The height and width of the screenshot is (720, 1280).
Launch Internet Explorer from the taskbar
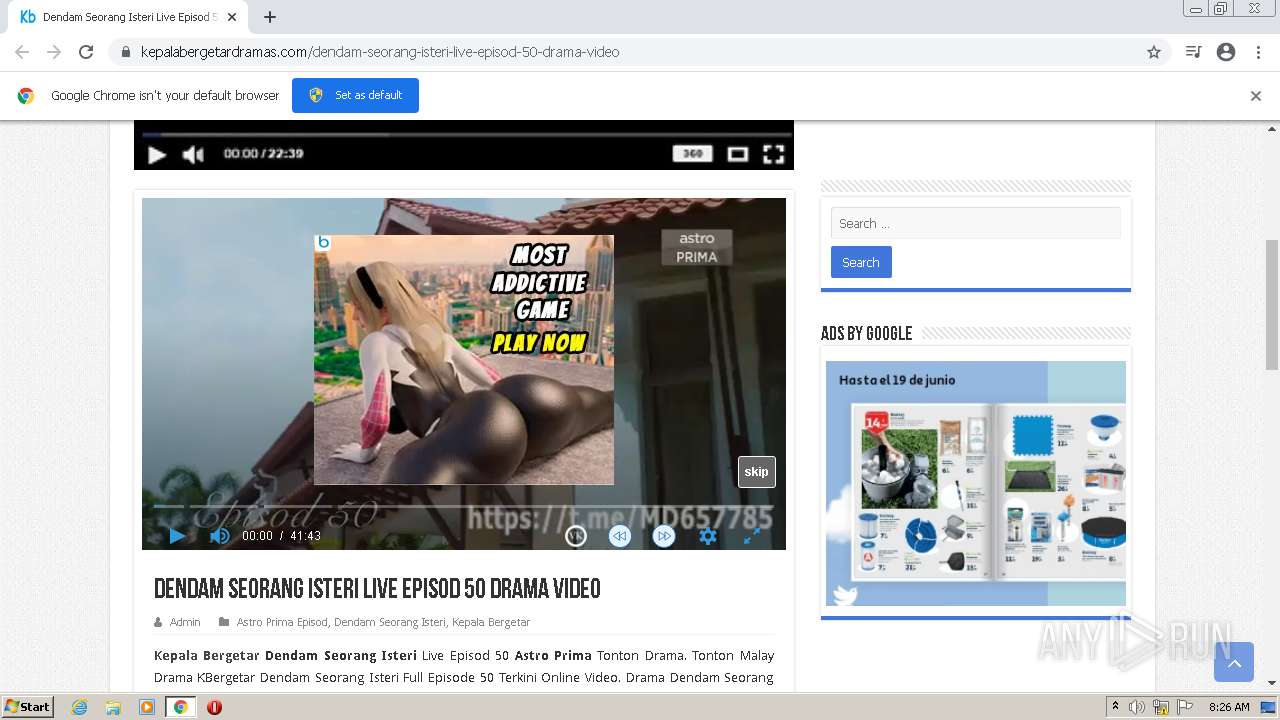[79, 707]
